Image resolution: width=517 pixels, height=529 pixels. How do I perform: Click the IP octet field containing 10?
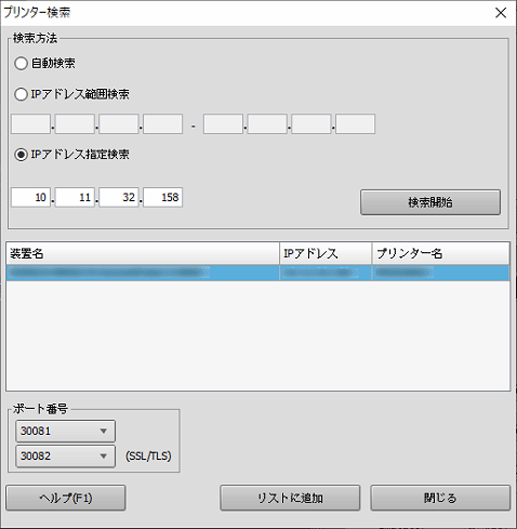pos(31,197)
